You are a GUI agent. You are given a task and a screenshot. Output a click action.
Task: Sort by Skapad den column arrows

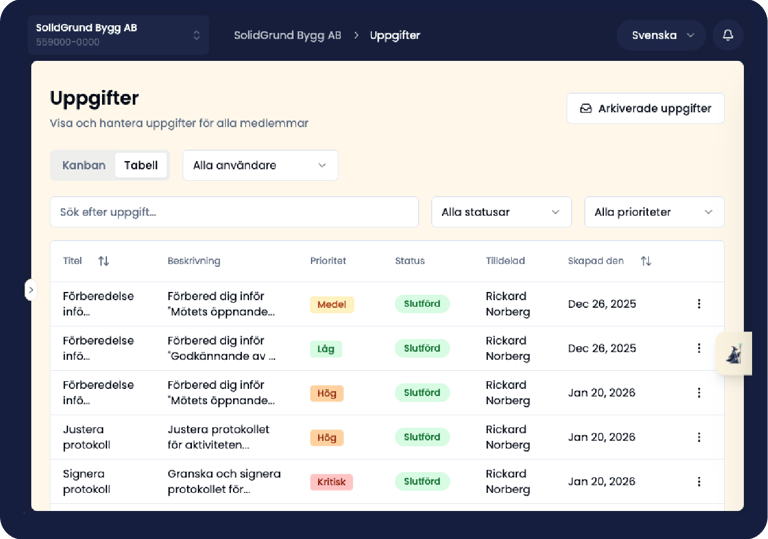[646, 261]
